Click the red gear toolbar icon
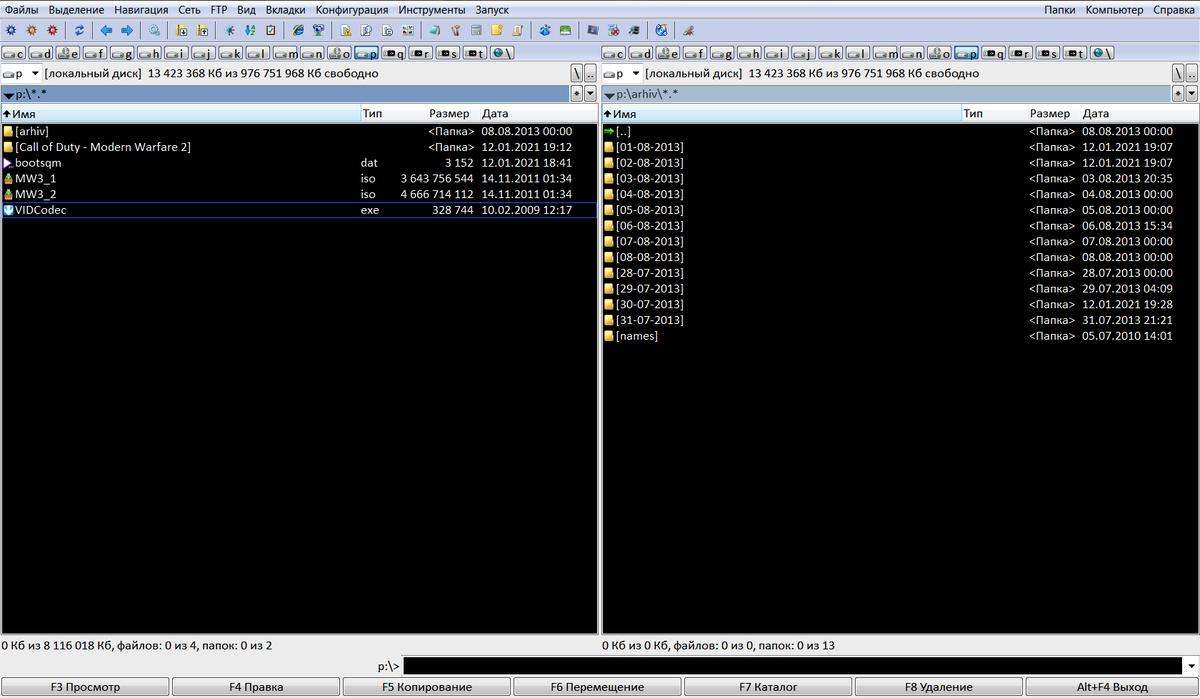 pyautogui.click(x=52, y=29)
